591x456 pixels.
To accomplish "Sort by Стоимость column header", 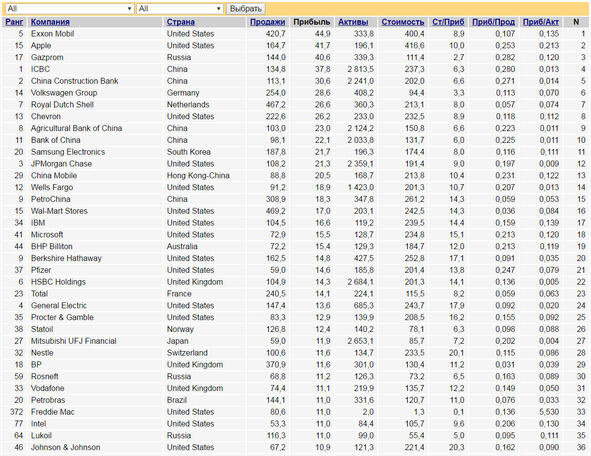I will pyautogui.click(x=403, y=22).
